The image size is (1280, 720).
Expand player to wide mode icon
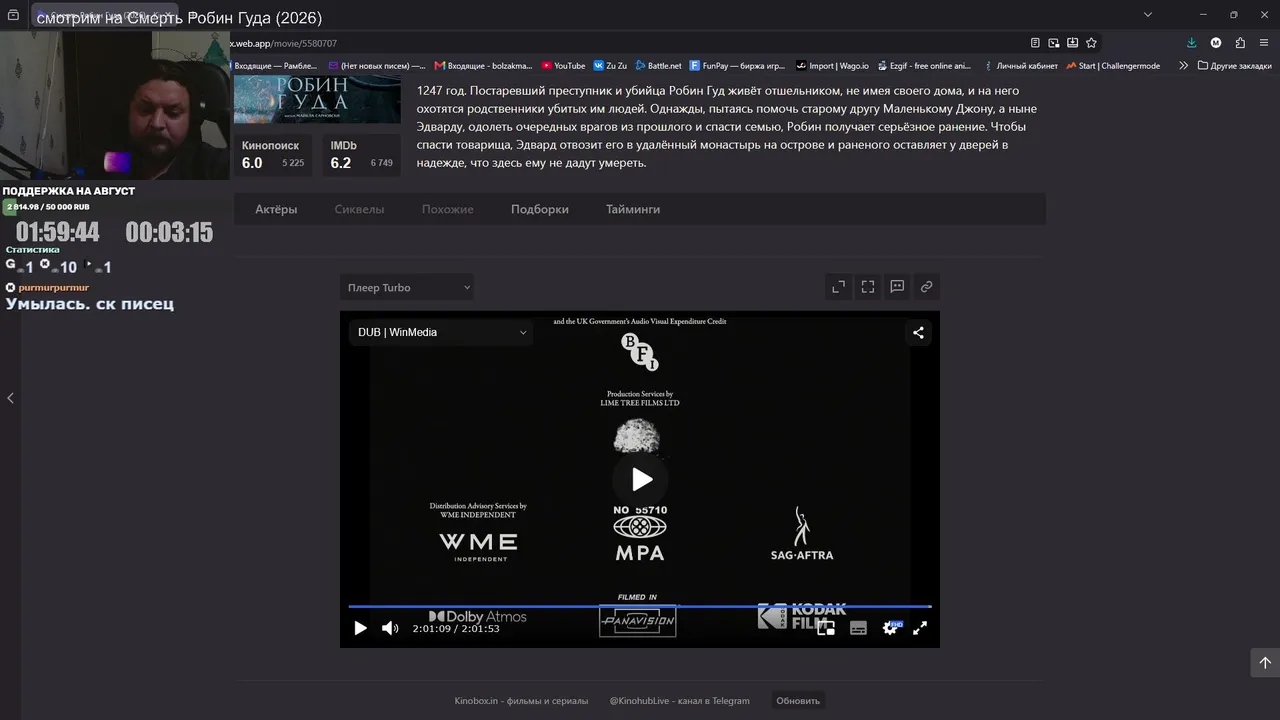coord(839,287)
